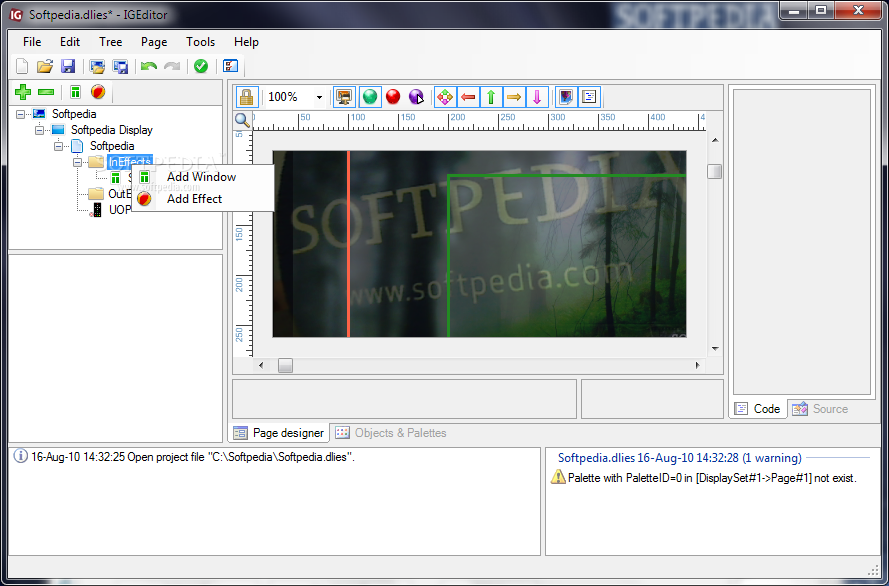Image resolution: width=889 pixels, height=586 pixels.
Task: Collapse the root Softpedia tree node
Action: pyautogui.click(x=20, y=114)
